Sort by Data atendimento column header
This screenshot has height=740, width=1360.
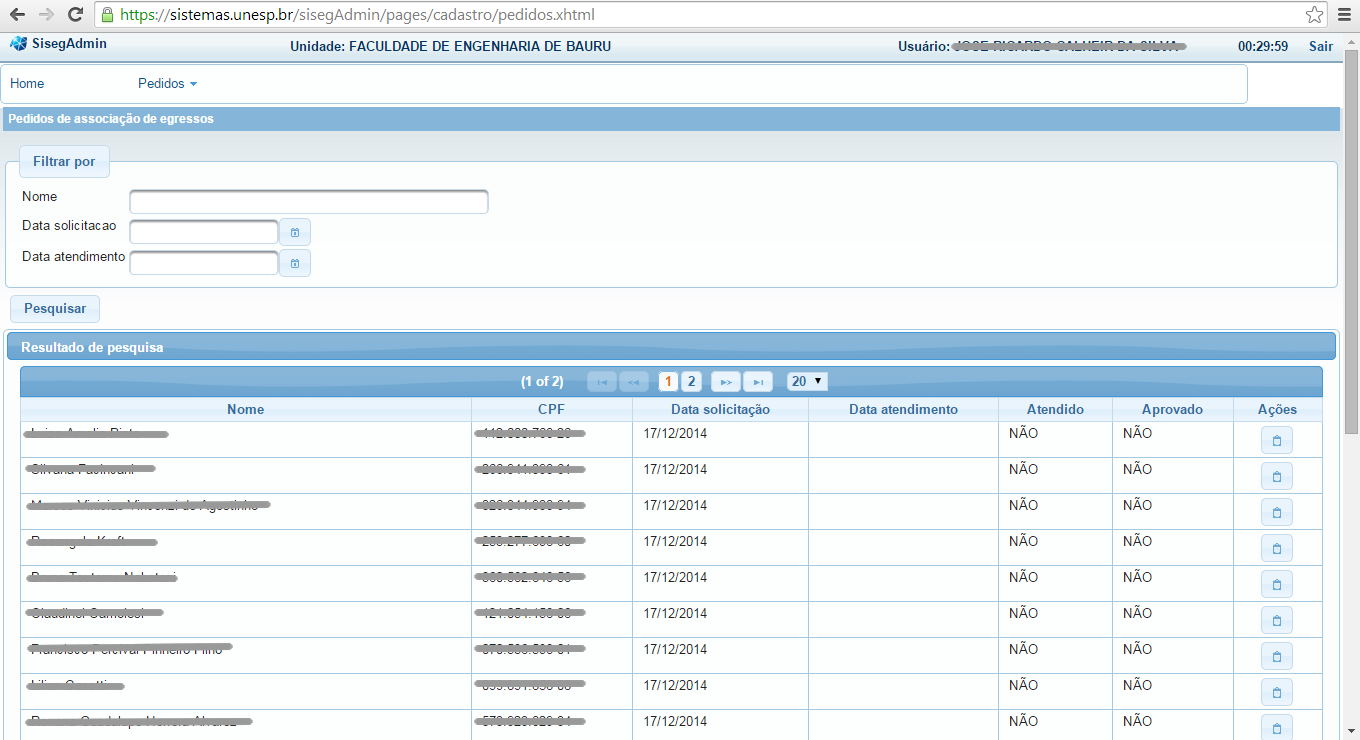903,409
